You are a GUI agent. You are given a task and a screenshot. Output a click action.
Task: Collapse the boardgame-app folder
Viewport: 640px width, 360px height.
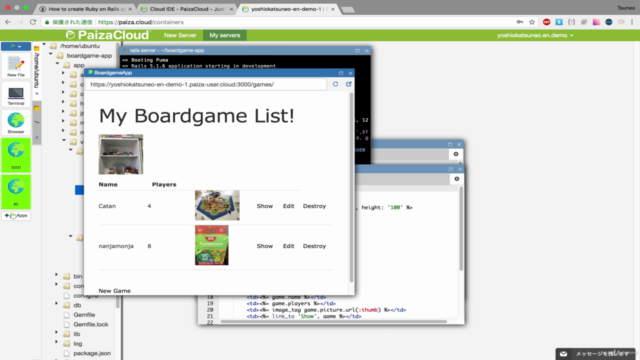51,54
